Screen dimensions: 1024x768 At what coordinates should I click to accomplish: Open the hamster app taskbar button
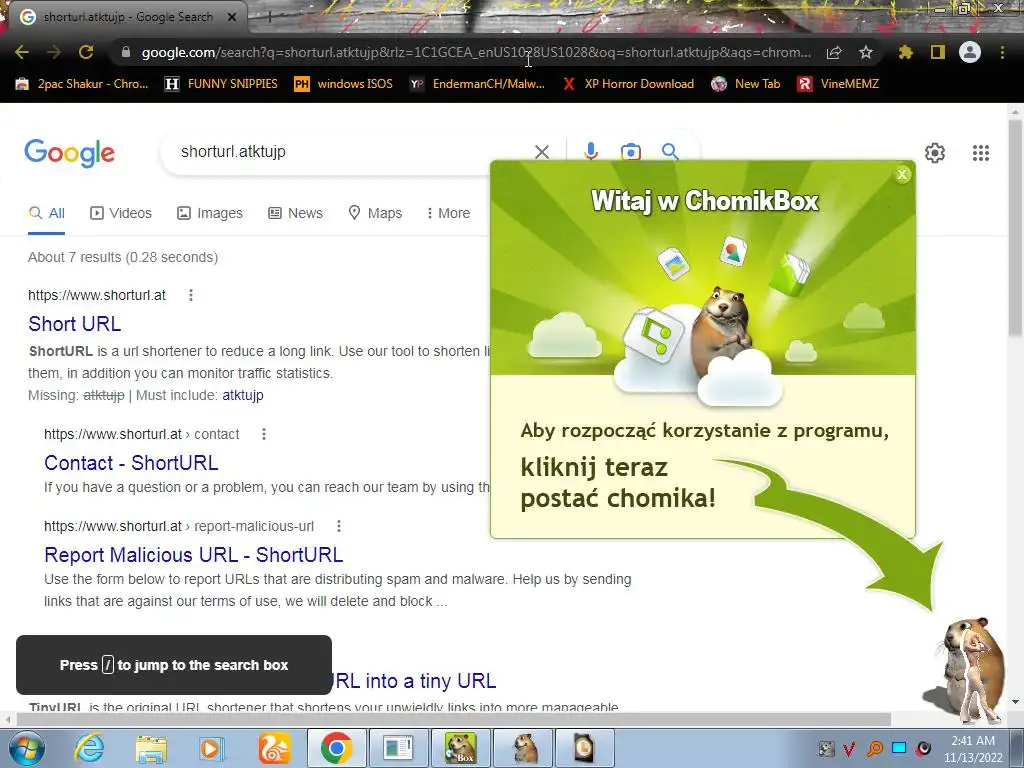click(x=524, y=748)
